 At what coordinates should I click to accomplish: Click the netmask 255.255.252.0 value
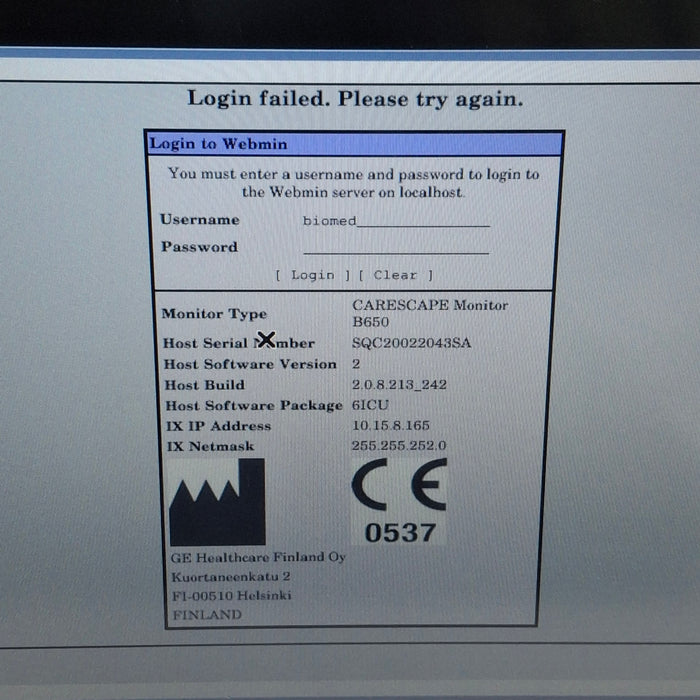click(x=399, y=446)
